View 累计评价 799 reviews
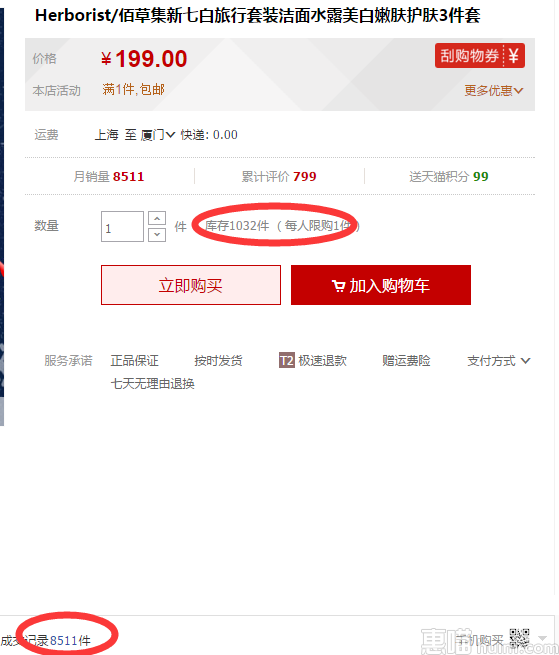This screenshot has height=655, width=559. (279, 176)
